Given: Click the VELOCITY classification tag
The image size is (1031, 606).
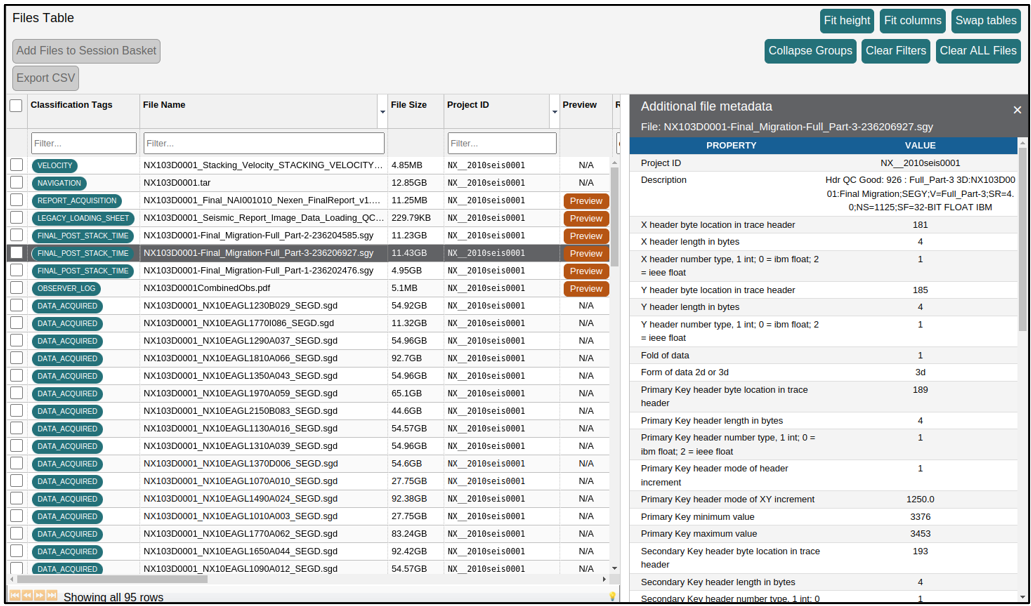Looking at the screenshot, I should [x=55, y=166].
